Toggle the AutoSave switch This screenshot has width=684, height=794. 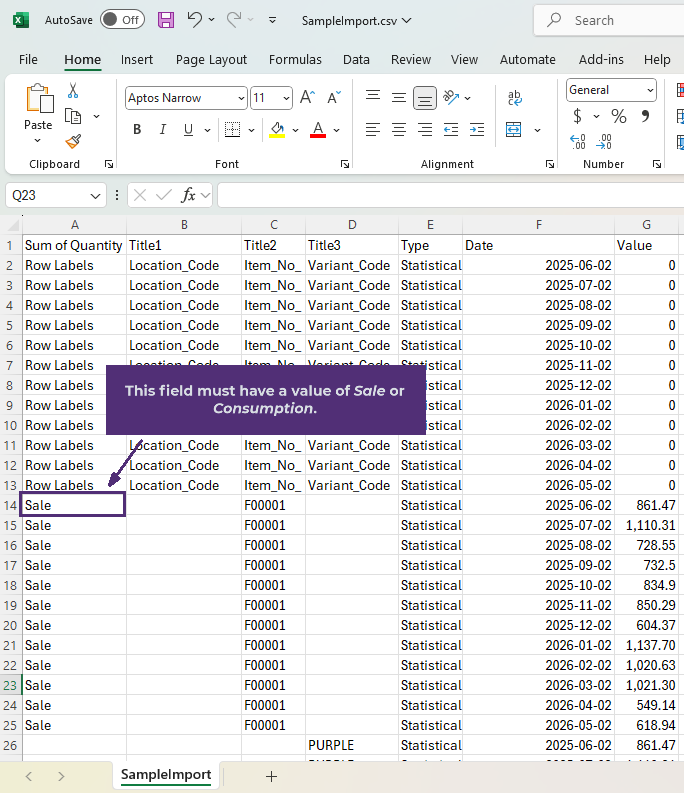pyautogui.click(x=123, y=20)
